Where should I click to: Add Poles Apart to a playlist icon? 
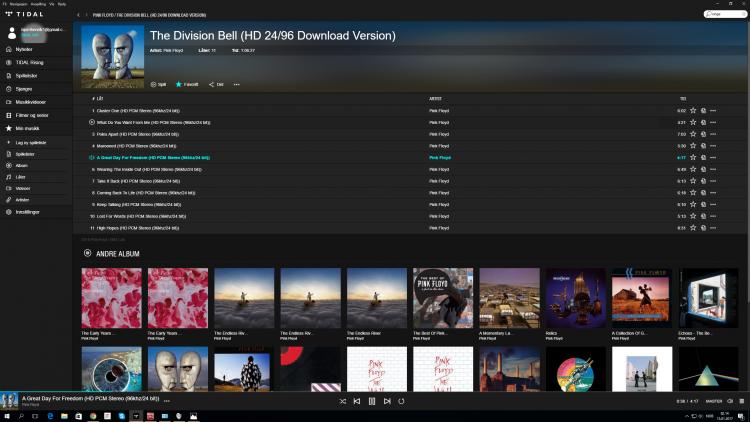click(703, 134)
